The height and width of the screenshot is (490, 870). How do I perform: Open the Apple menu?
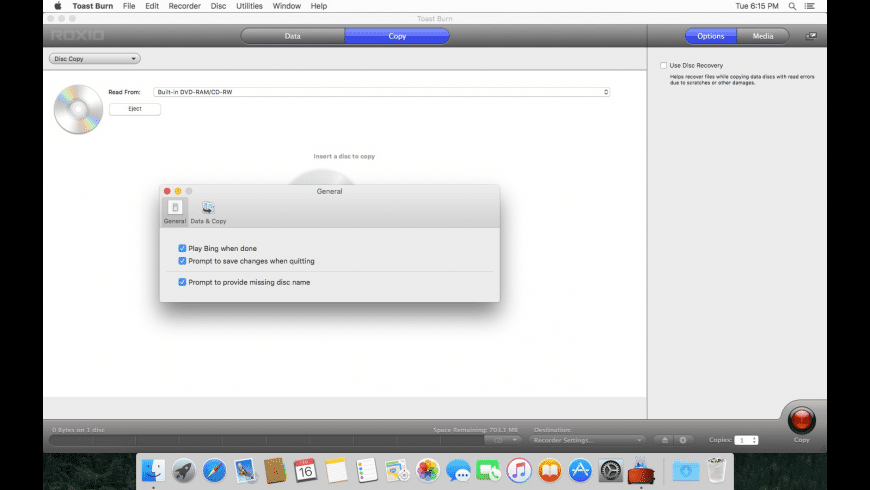(x=58, y=6)
